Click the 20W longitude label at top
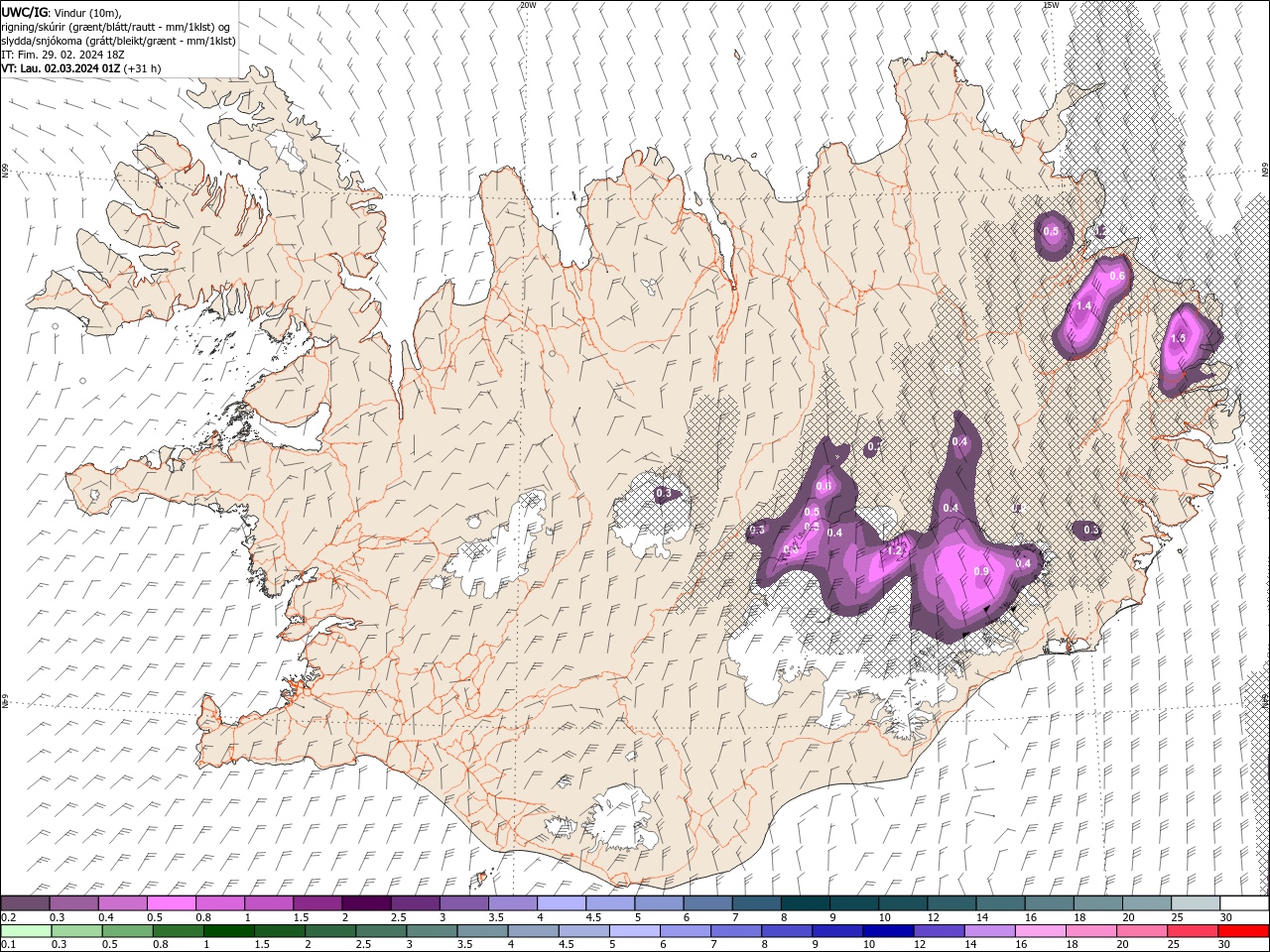The width and height of the screenshot is (1270, 952). (x=528, y=5)
